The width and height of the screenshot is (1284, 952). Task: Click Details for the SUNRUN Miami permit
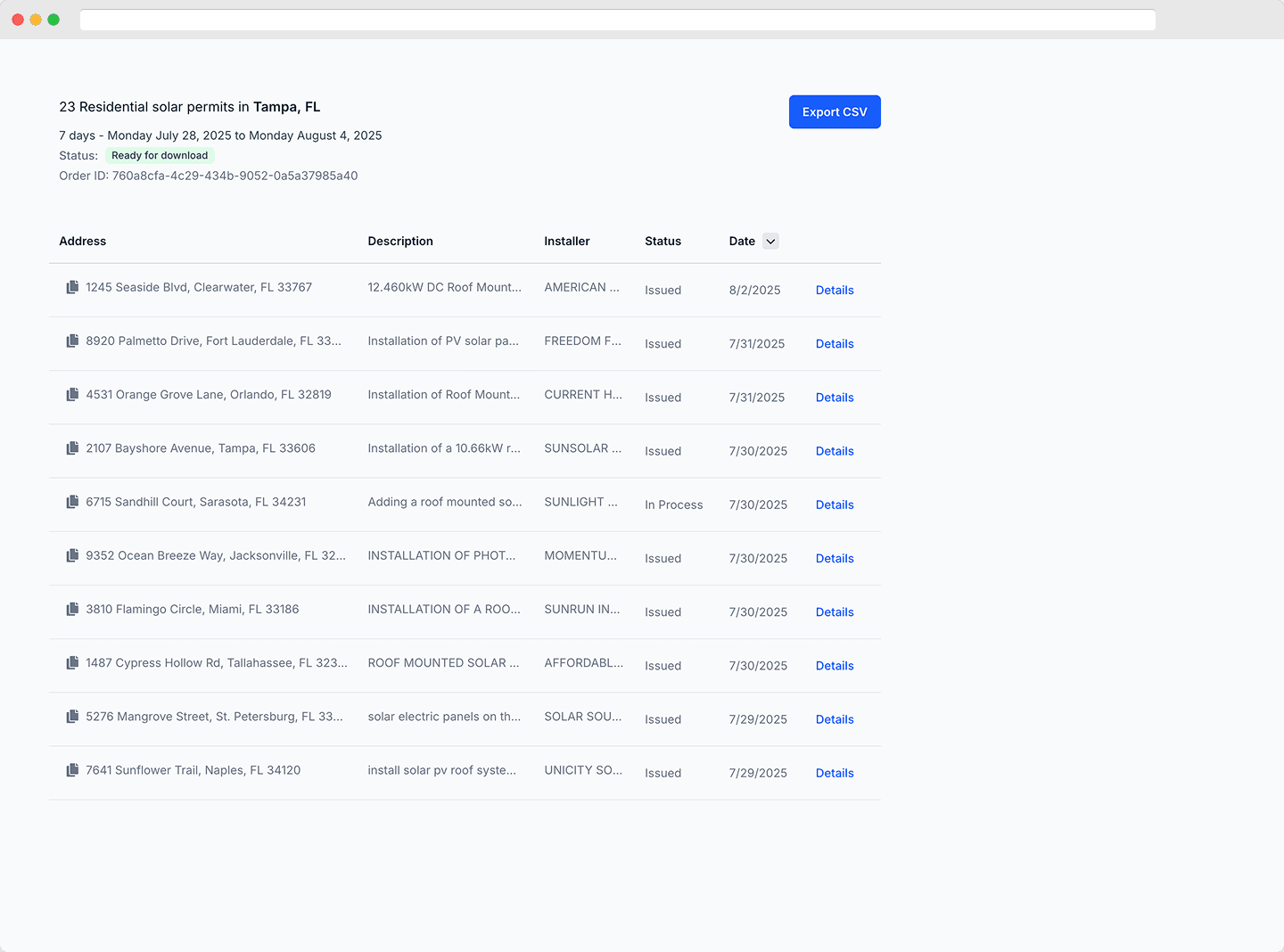pyautogui.click(x=835, y=612)
